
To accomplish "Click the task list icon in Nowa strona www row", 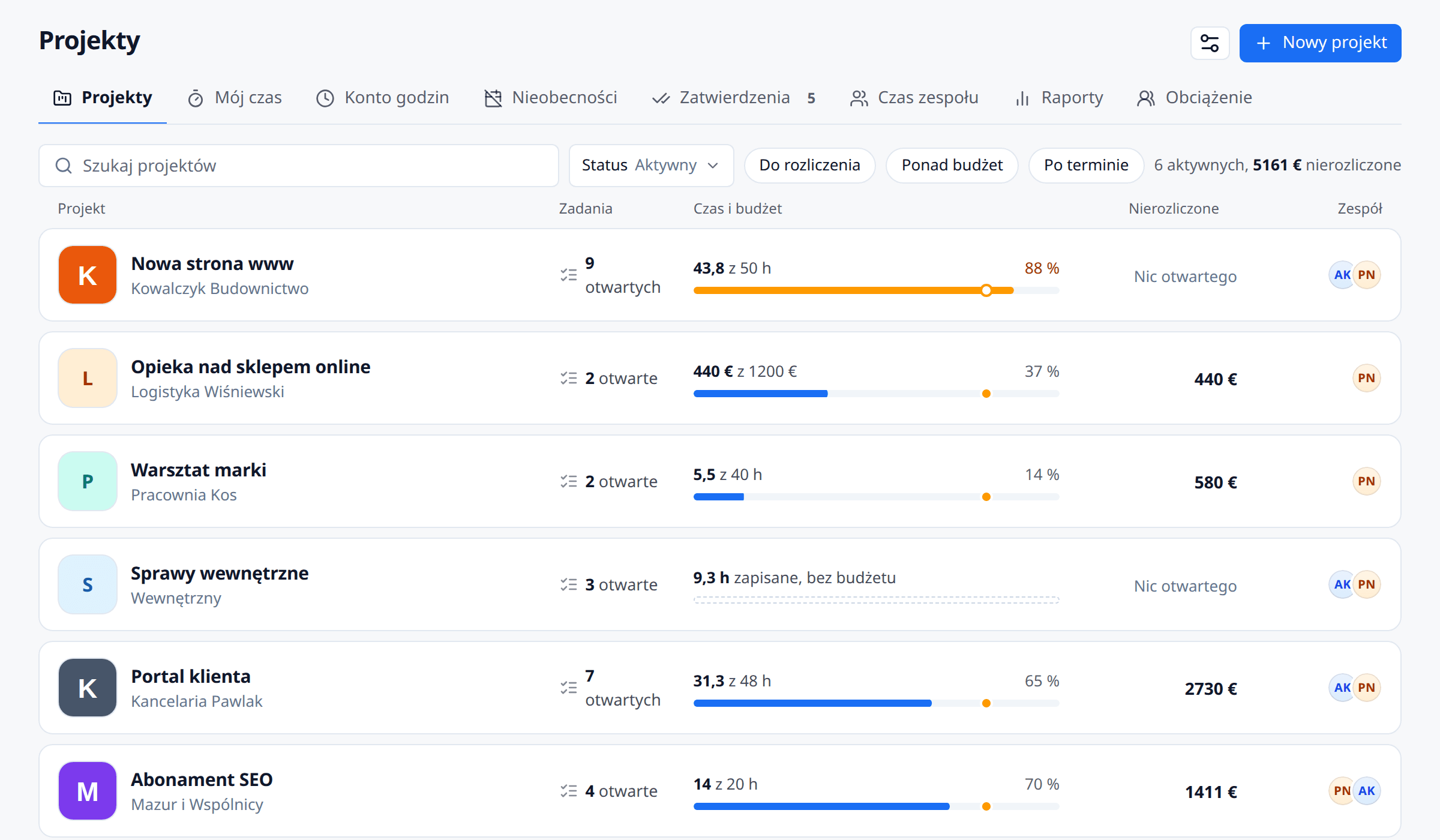I will tap(568, 275).
